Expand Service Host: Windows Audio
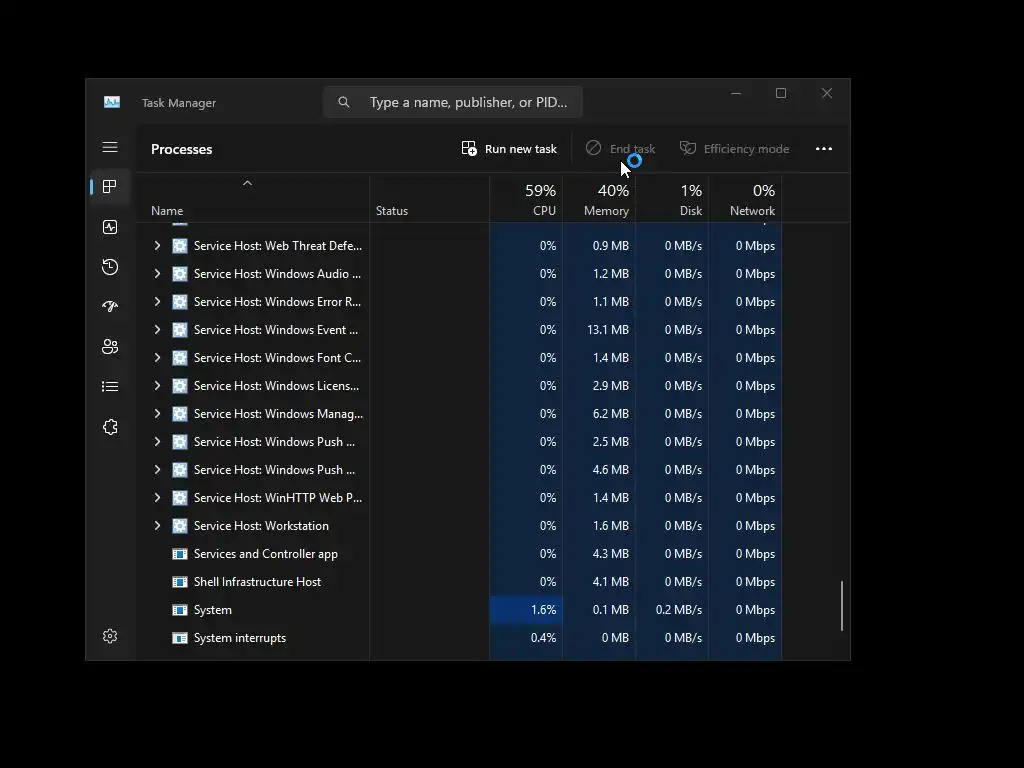The height and width of the screenshot is (768, 1024). (157, 274)
